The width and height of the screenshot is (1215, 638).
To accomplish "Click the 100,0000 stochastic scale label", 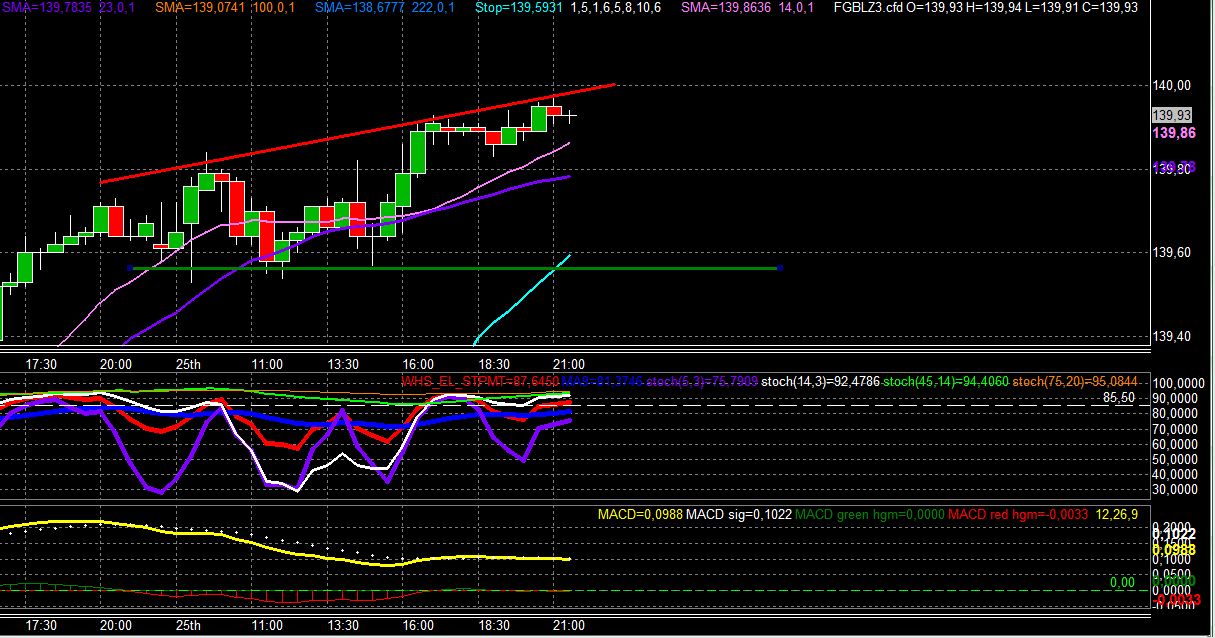I will click(1176, 383).
